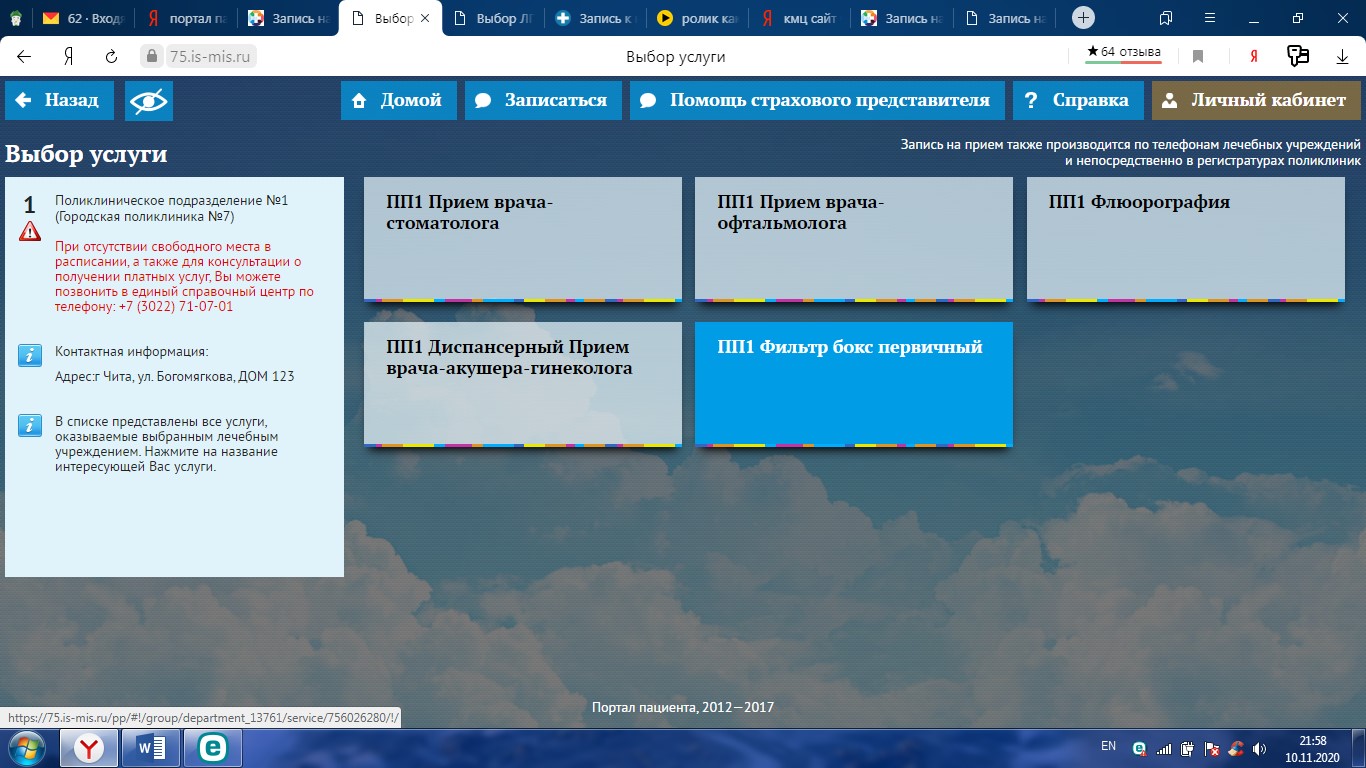Click Помощь страхового представителя button
Screen dimensions: 1366x768
817,101
